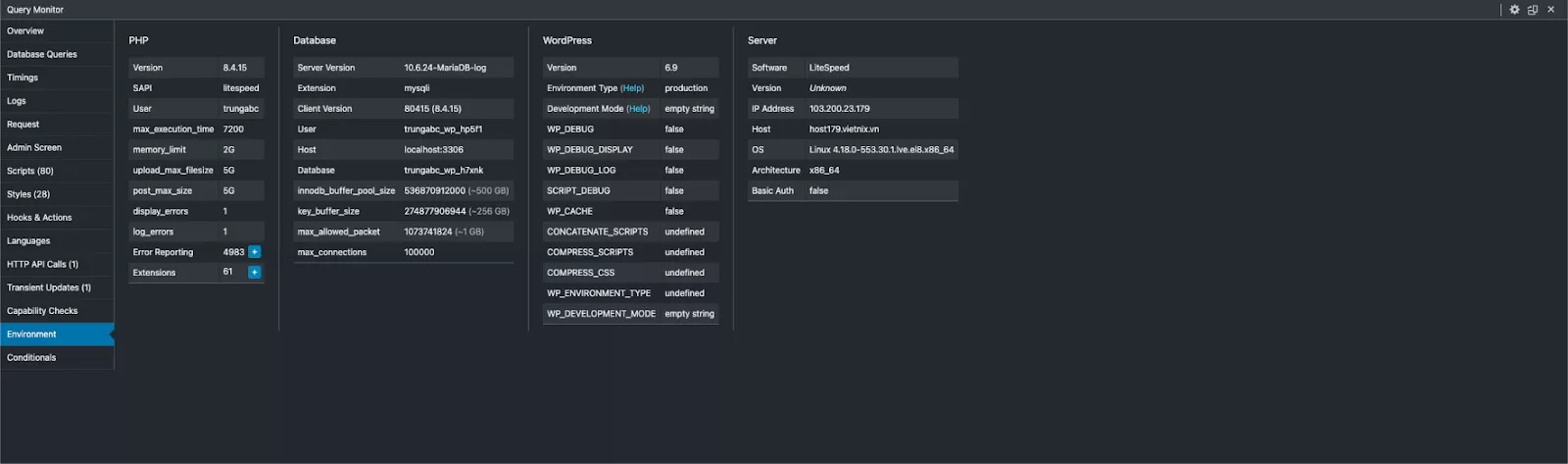Expand the Extensions plus button
The height and width of the screenshot is (464, 1568).
255,273
